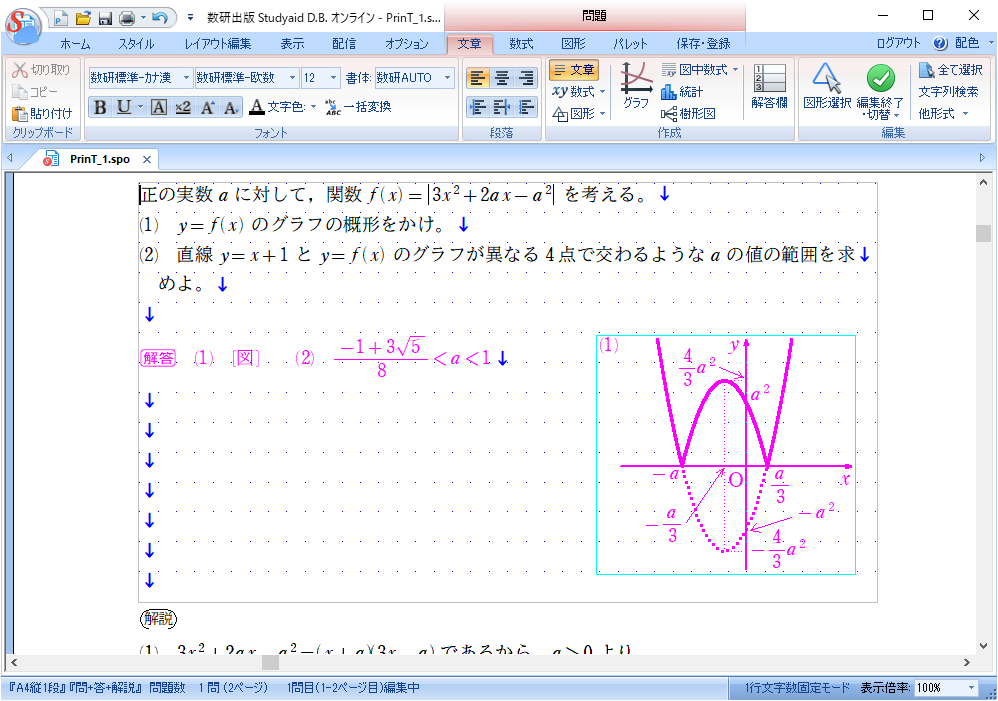998x701 pixels.
Task: Close the PrinT_1.spo document tab
Action: click(x=146, y=160)
